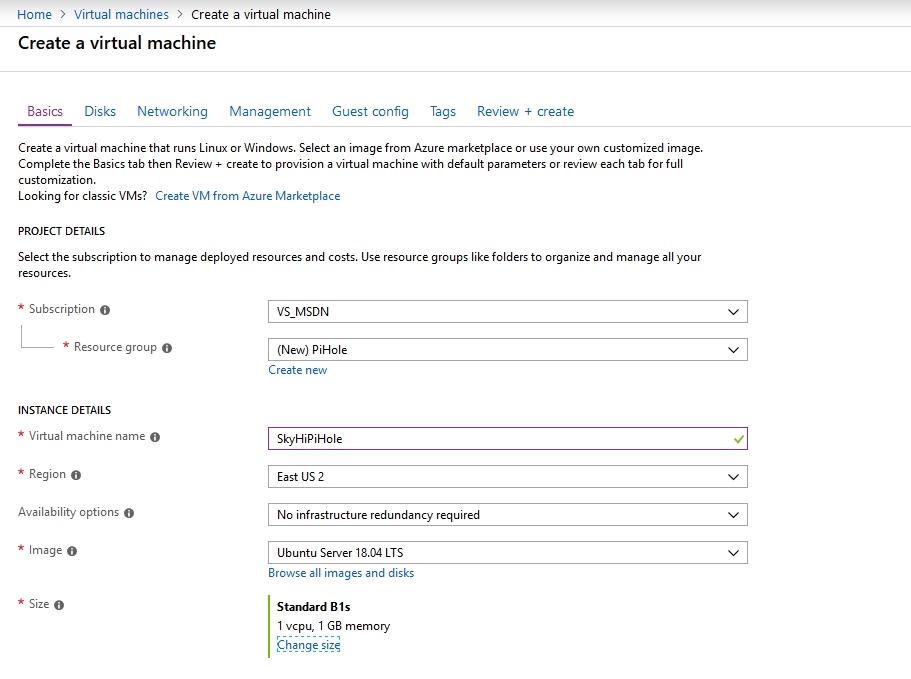Viewport: 911px width, 679px height.
Task: Click info icon next to Size label
Action: point(59,605)
